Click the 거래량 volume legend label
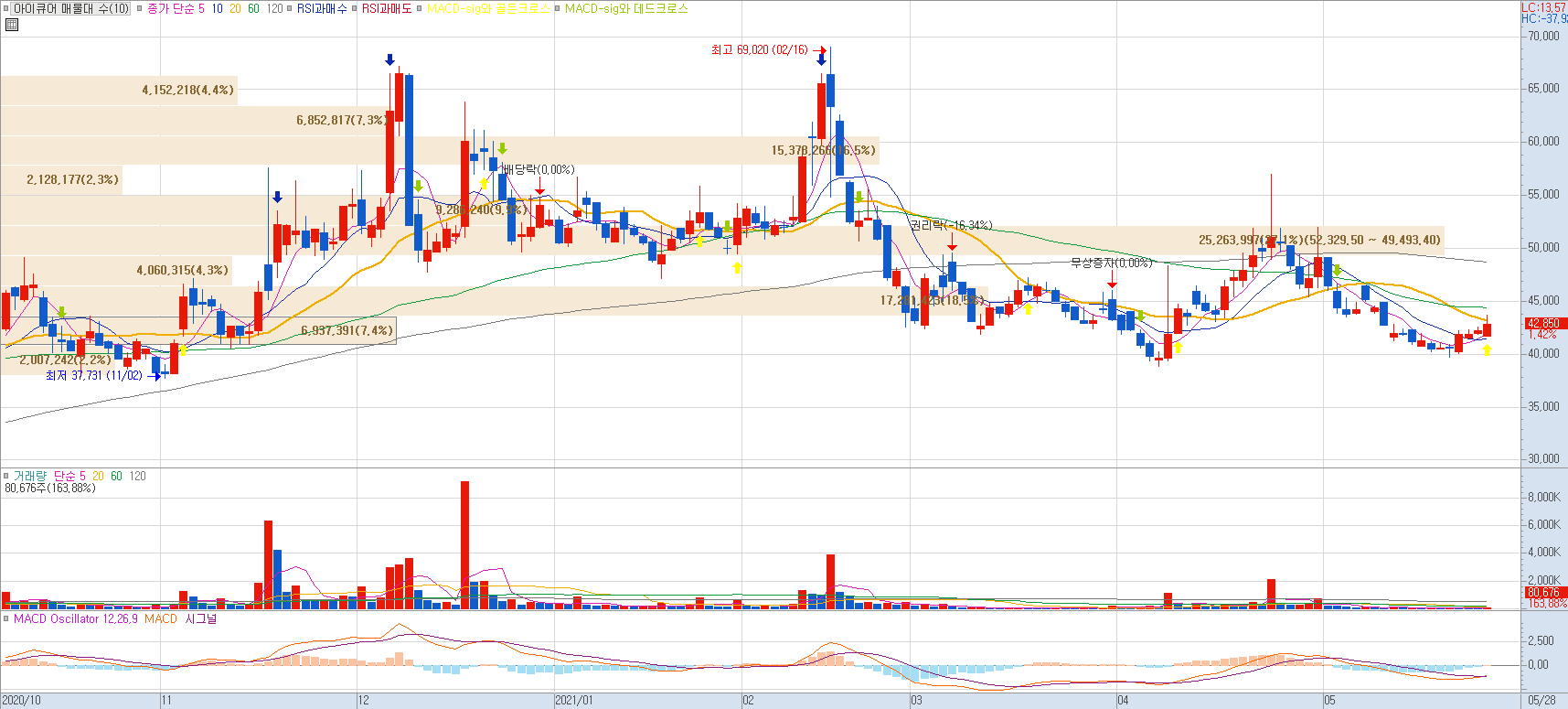 [29, 476]
